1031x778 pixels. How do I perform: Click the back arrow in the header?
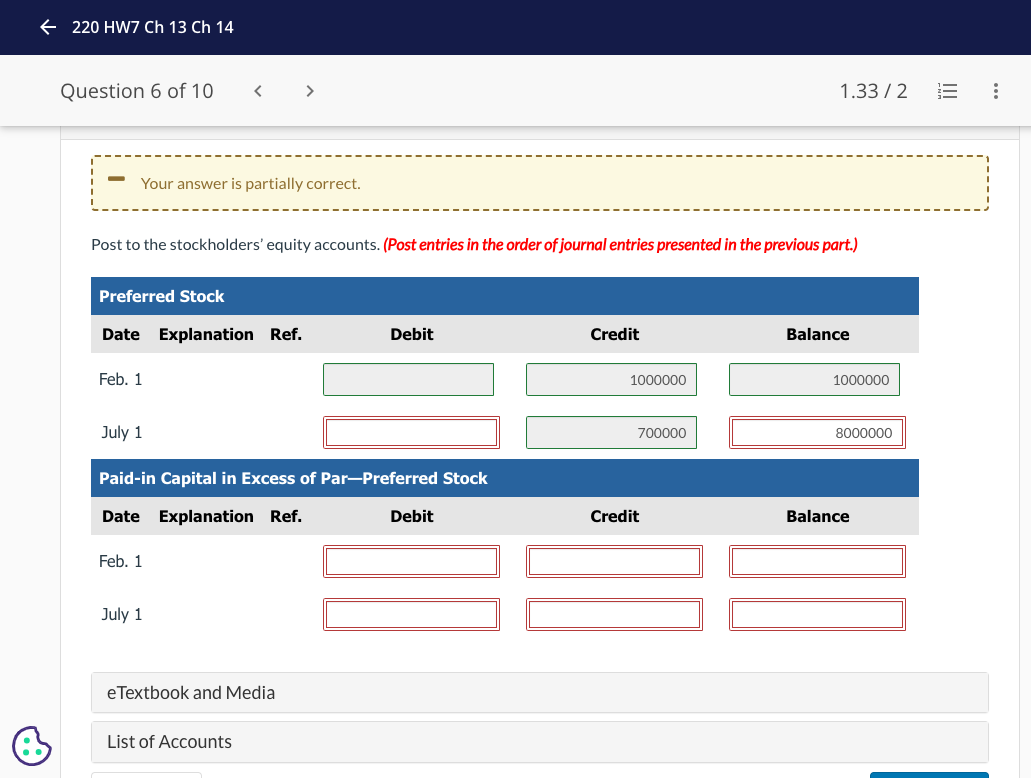coord(47,27)
